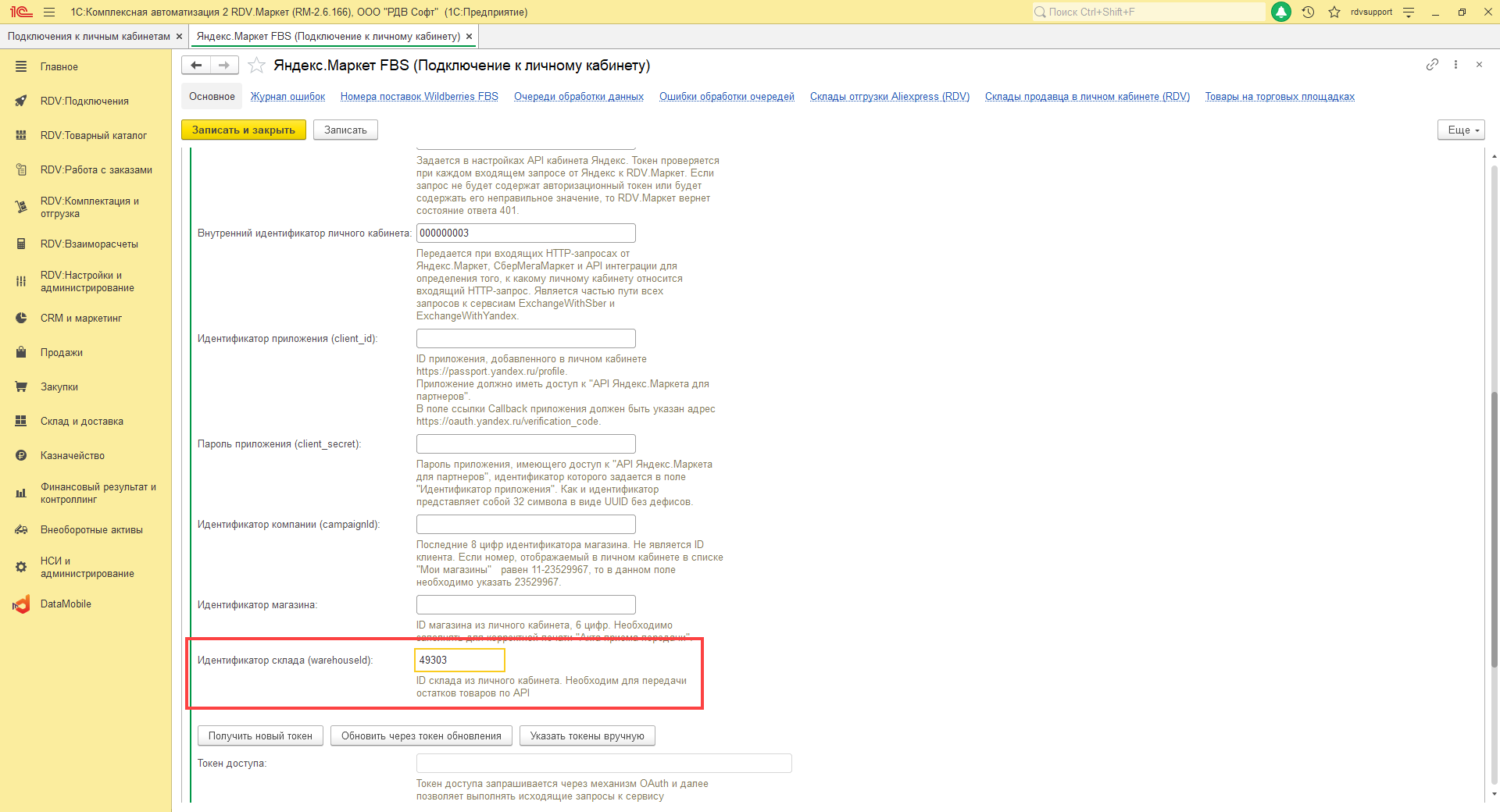Expand the Еще dropdown menu
The width and height of the screenshot is (1500, 812).
(x=1461, y=130)
